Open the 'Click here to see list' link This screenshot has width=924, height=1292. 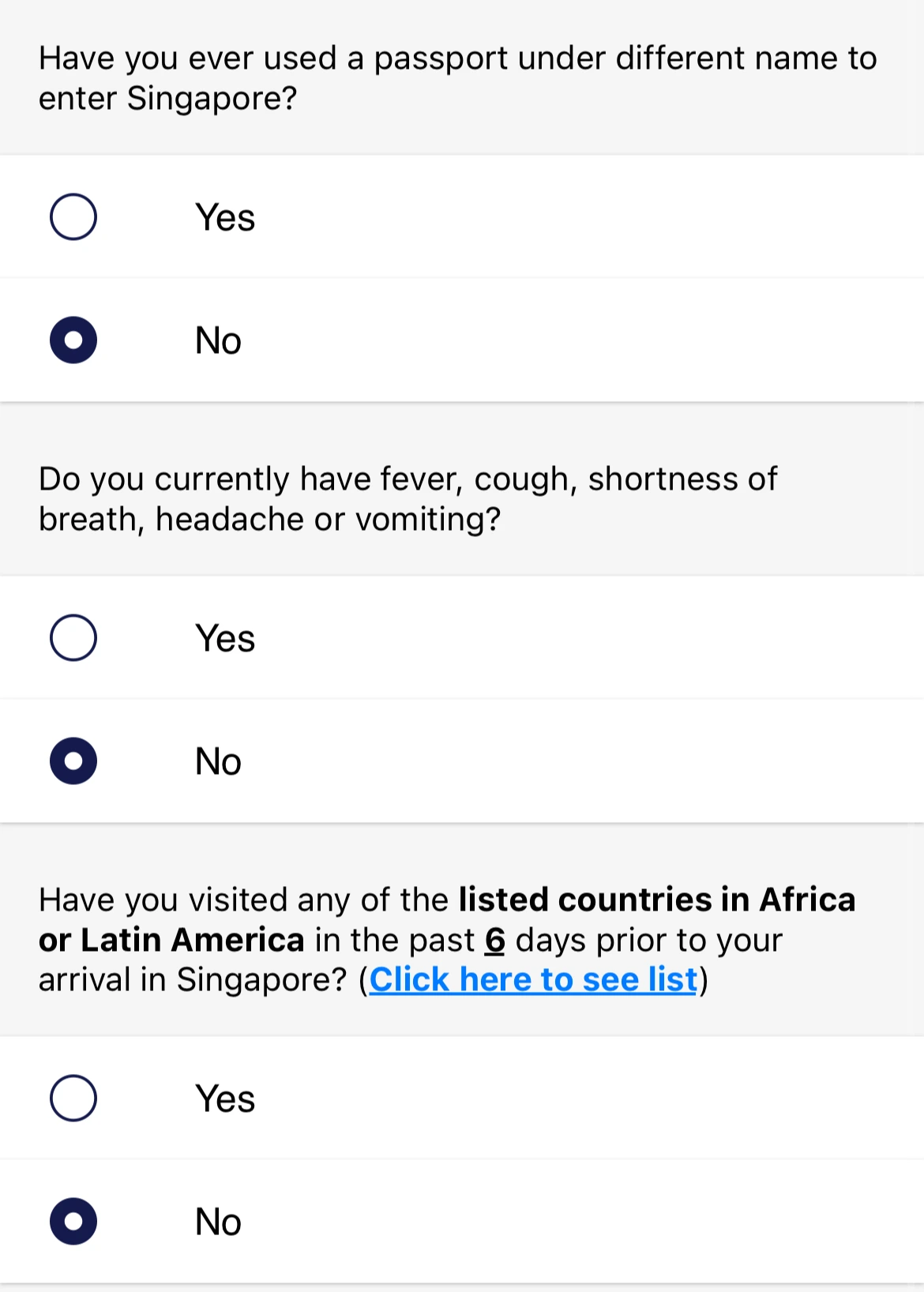[534, 980]
